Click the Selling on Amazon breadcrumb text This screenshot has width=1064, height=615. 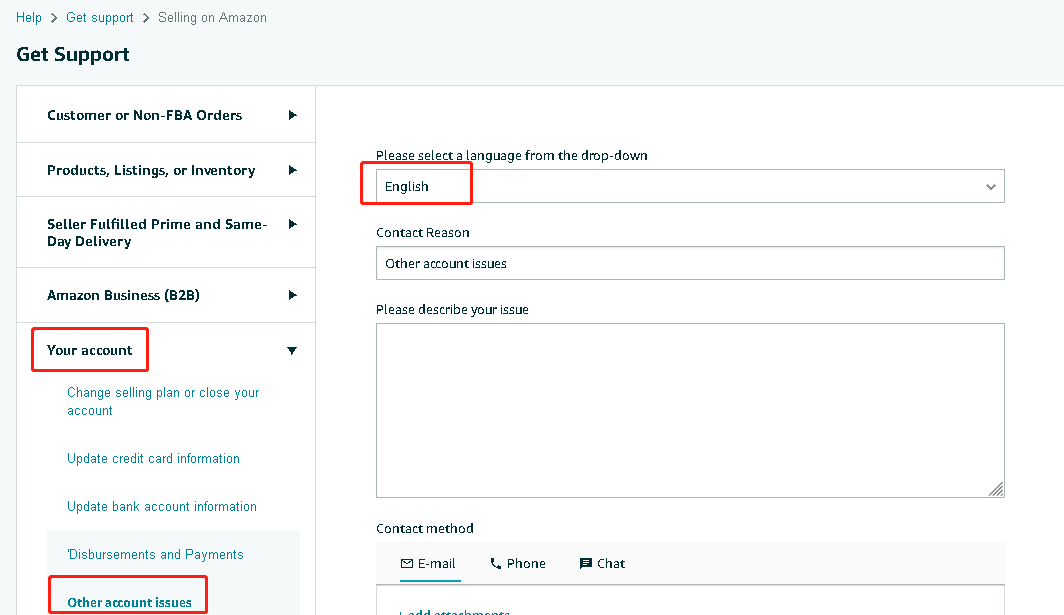click(x=212, y=18)
